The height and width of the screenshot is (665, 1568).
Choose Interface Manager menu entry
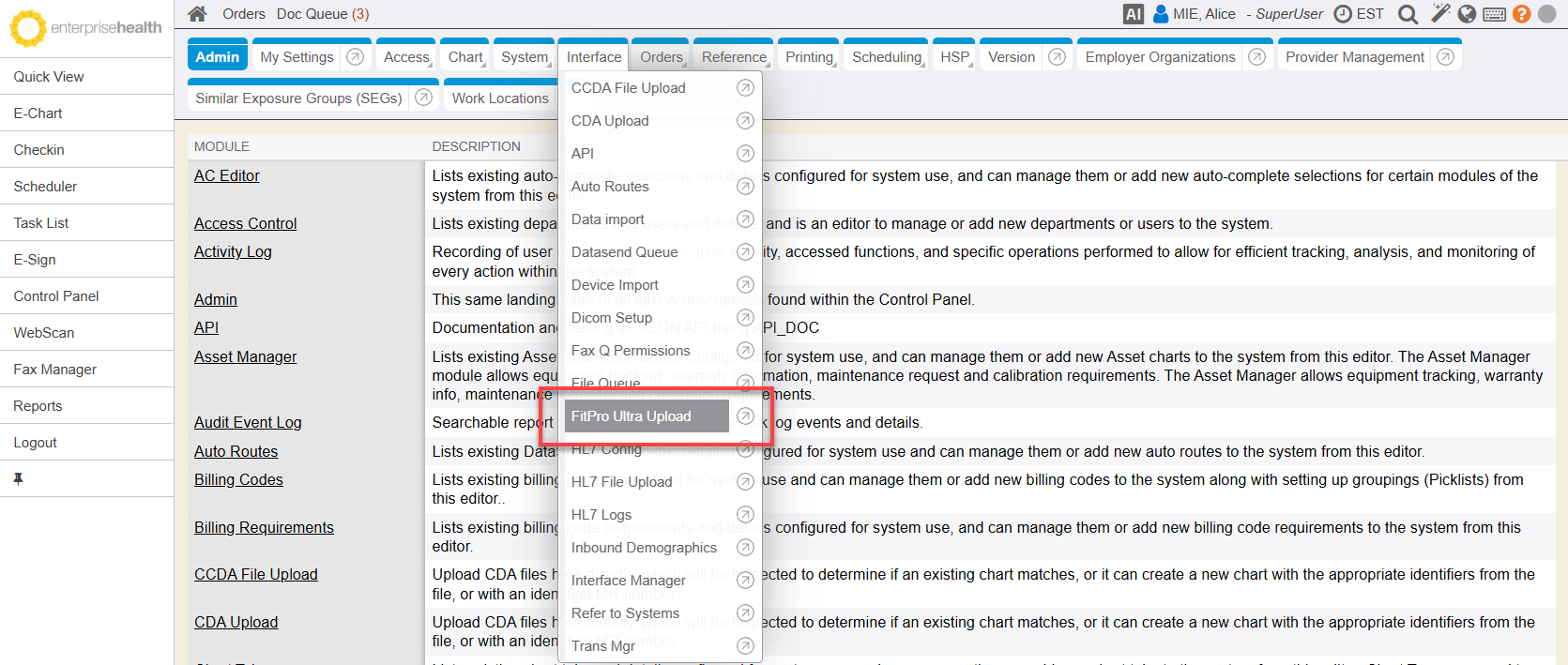(x=628, y=581)
